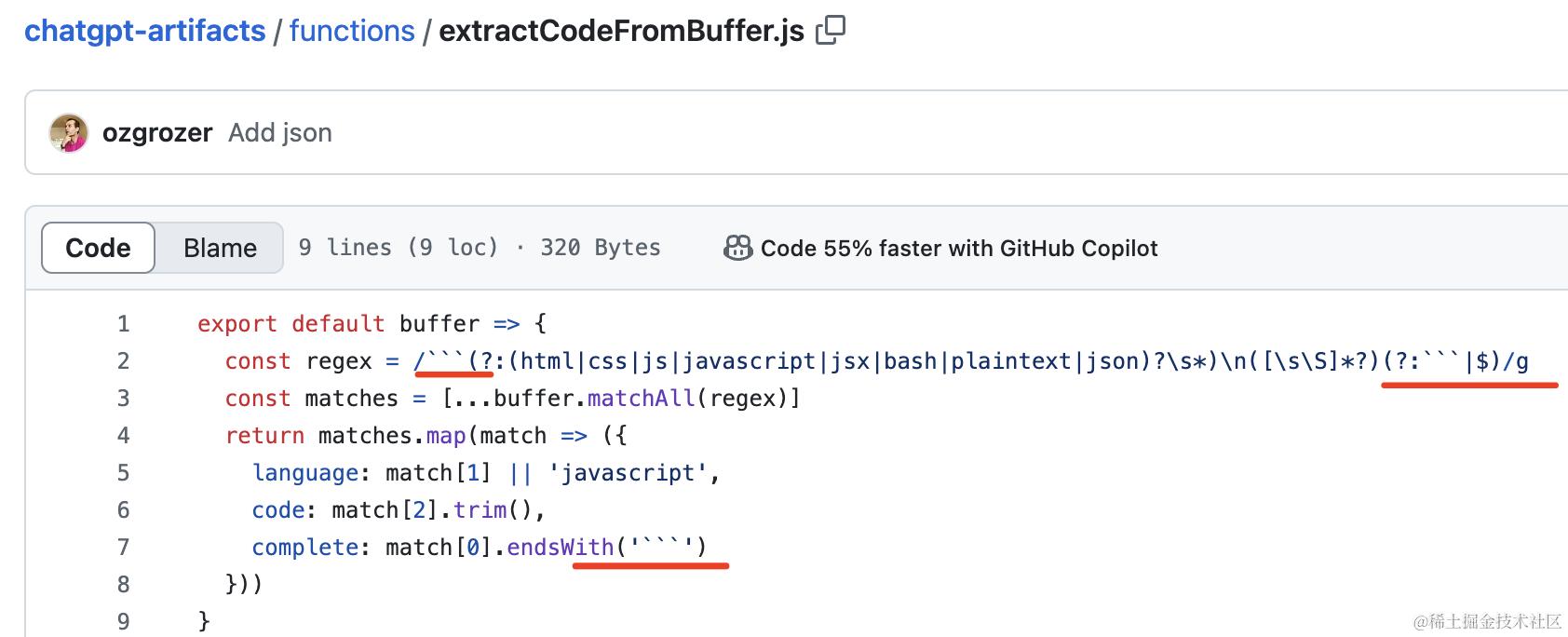Select line number 5
Screen dimensions: 1568x637
(123, 473)
